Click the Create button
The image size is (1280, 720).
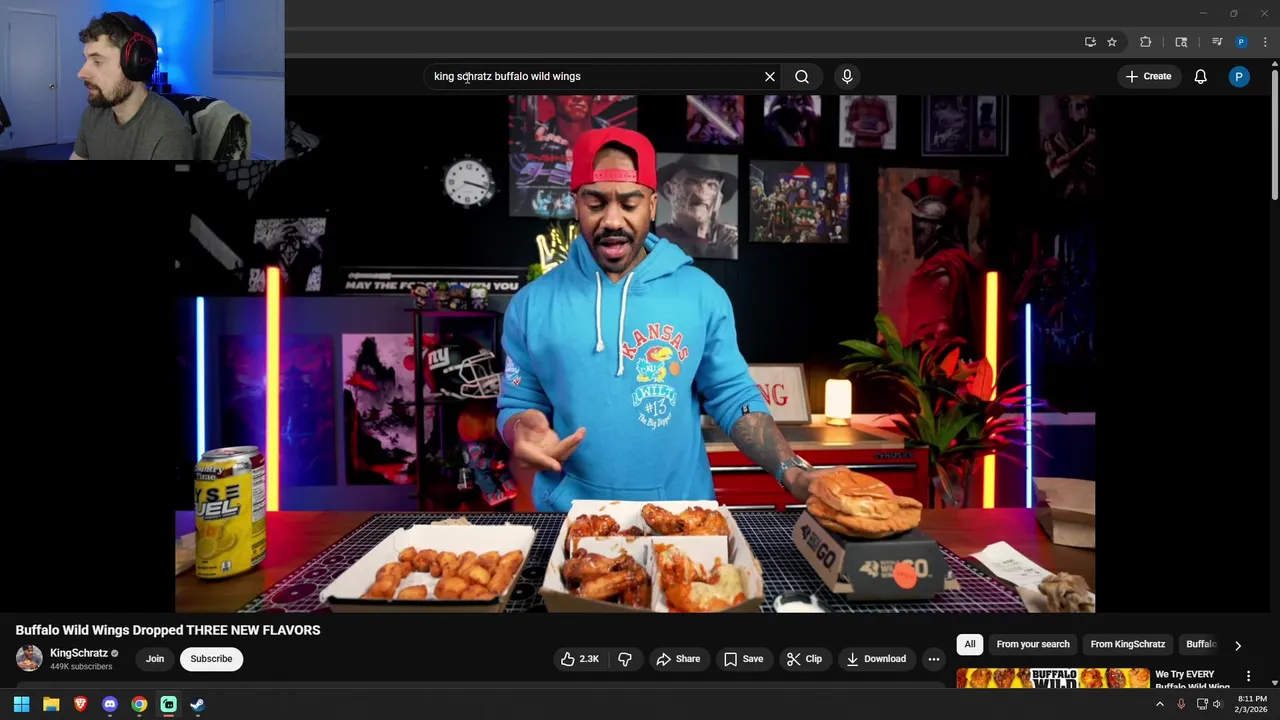coord(1148,76)
